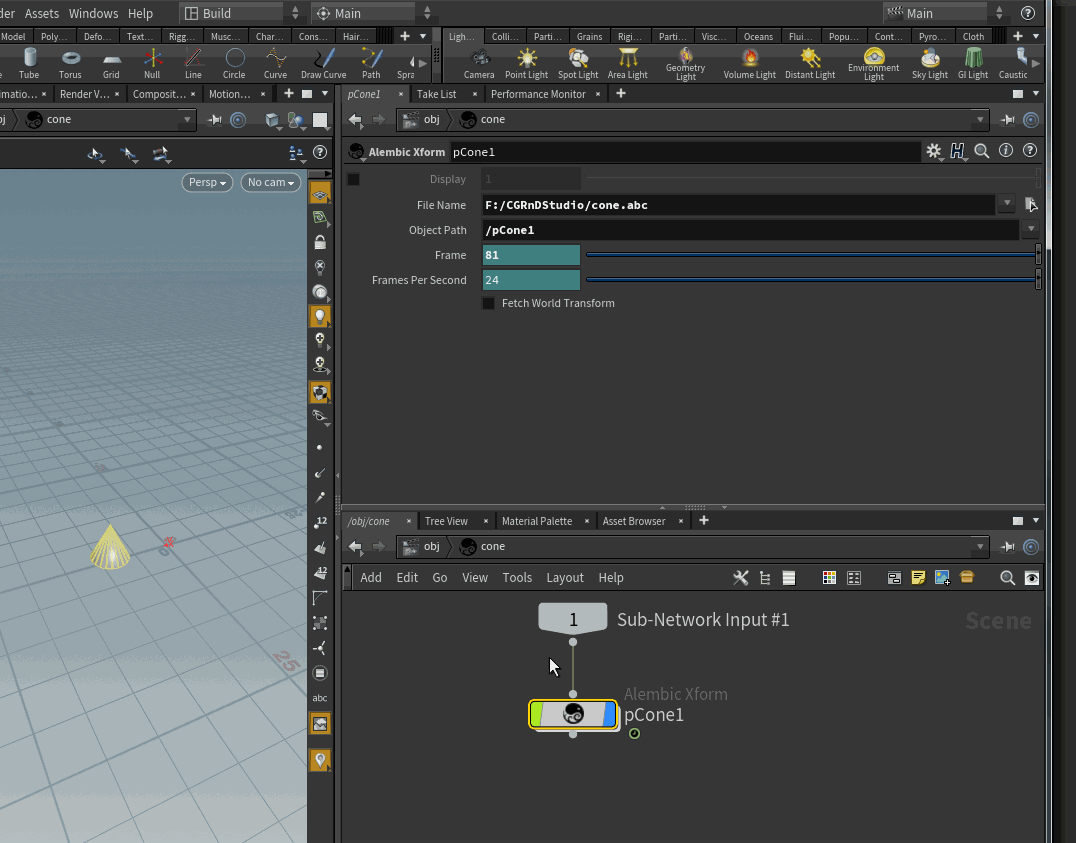Open the Persp view dropdown
Image resolution: width=1076 pixels, height=843 pixels.
pyautogui.click(x=207, y=182)
